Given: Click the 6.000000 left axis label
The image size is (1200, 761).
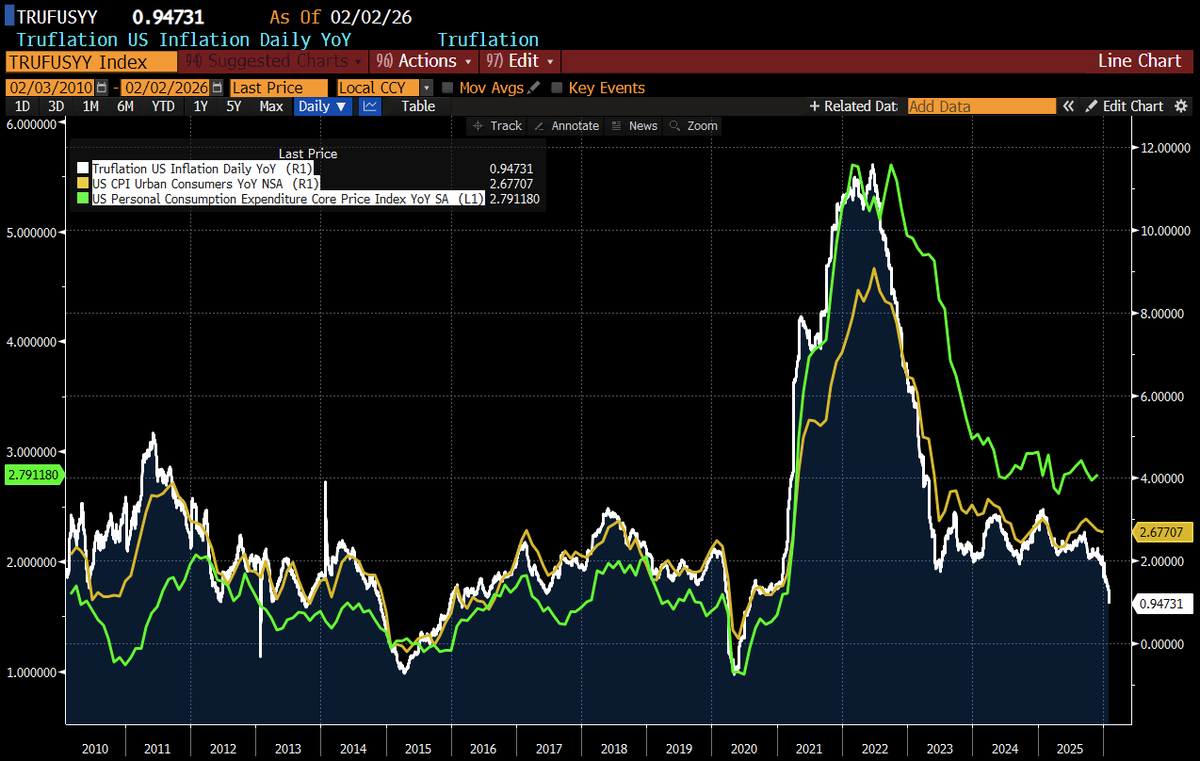Looking at the screenshot, I should pyautogui.click(x=33, y=124).
